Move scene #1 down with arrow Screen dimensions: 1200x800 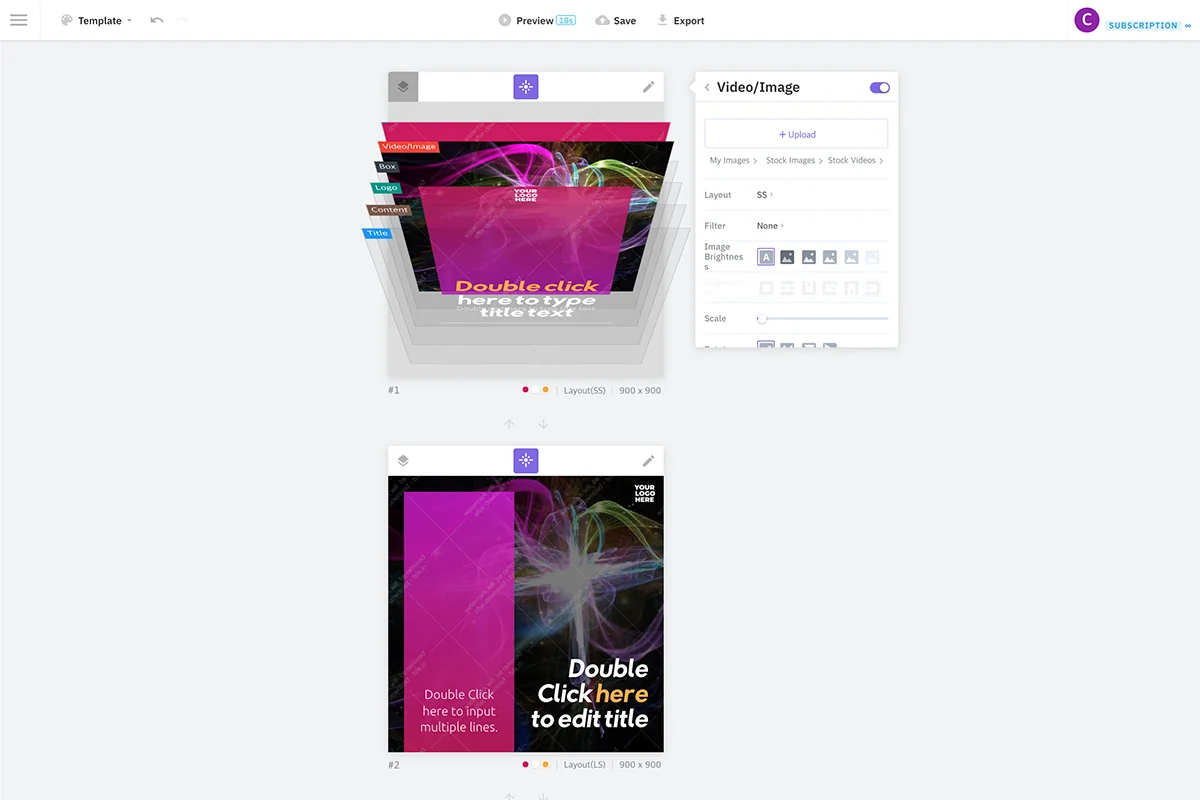(543, 425)
